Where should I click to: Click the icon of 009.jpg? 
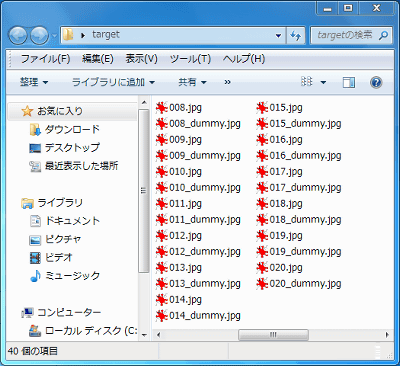pyautogui.click(x=161, y=140)
